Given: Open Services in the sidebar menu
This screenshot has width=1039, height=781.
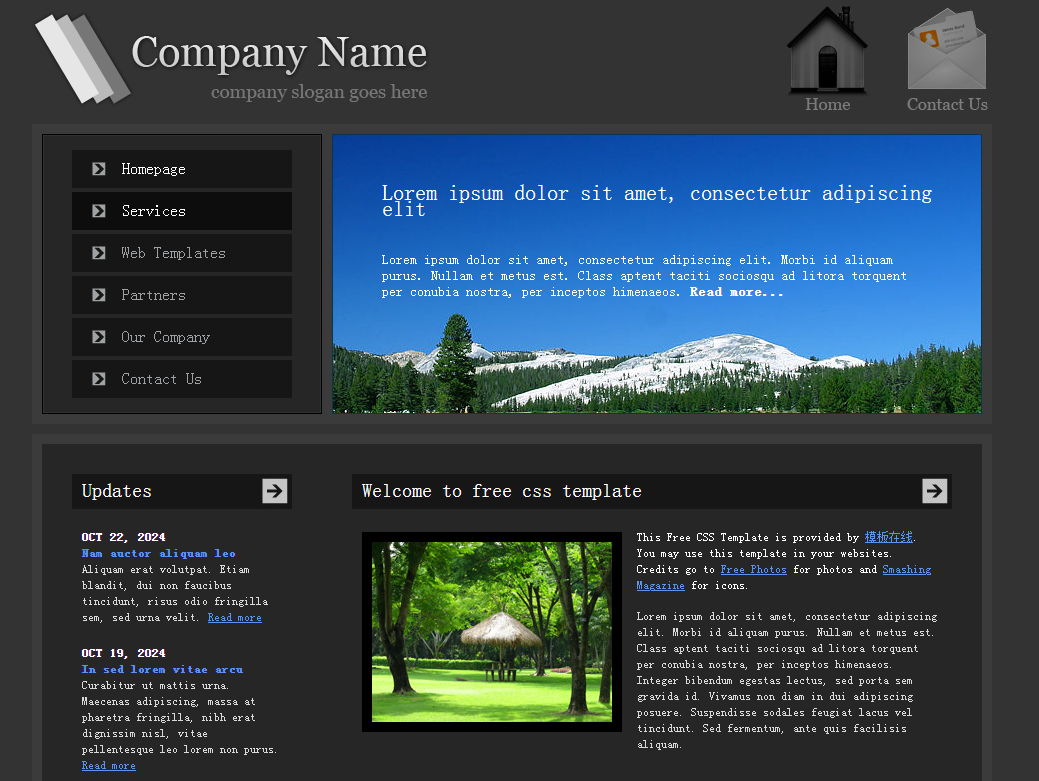Looking at the screenshot, I should [x=154, y=211].
